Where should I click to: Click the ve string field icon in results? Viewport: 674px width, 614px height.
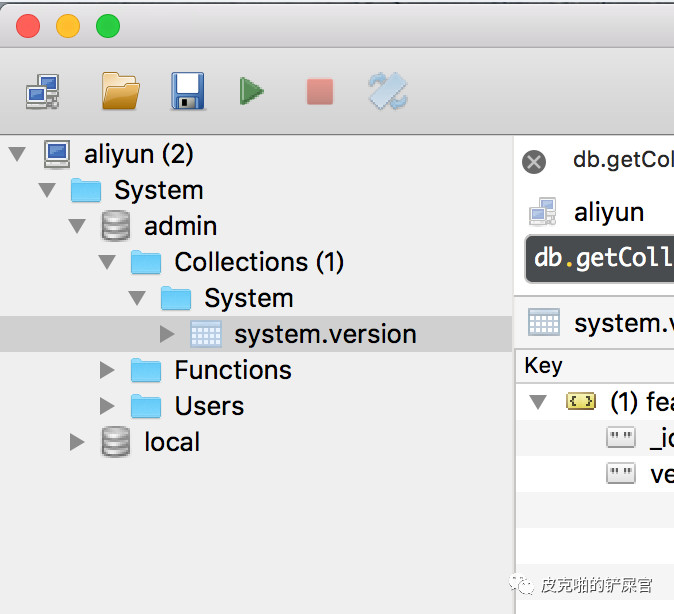click(x=620, y=473)
